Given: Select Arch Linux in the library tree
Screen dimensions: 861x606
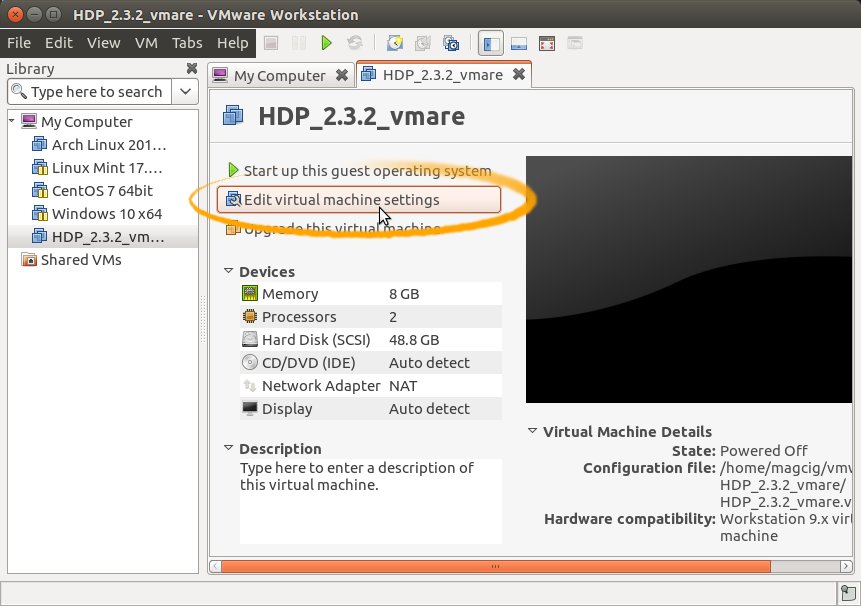Looking at the screenshot, I should (x=109, y=144).
